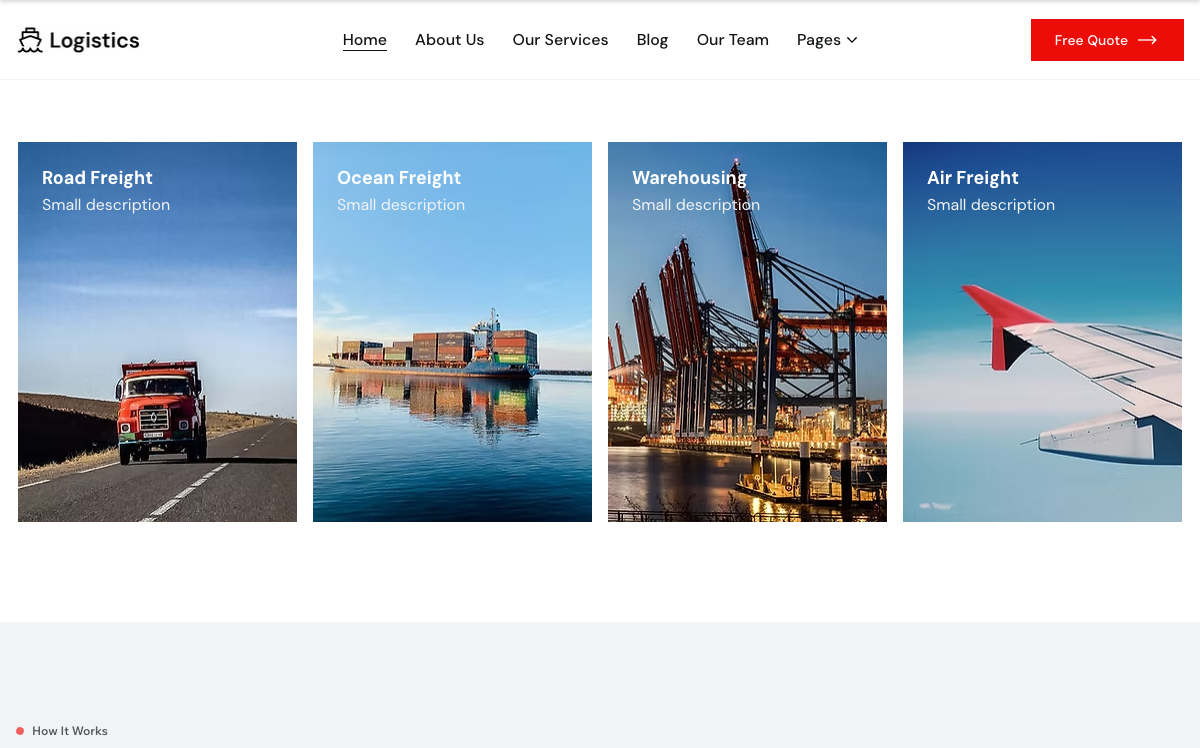Click the How It Works label
This screenshot has width=1200, height=748.
pos(70,731)
